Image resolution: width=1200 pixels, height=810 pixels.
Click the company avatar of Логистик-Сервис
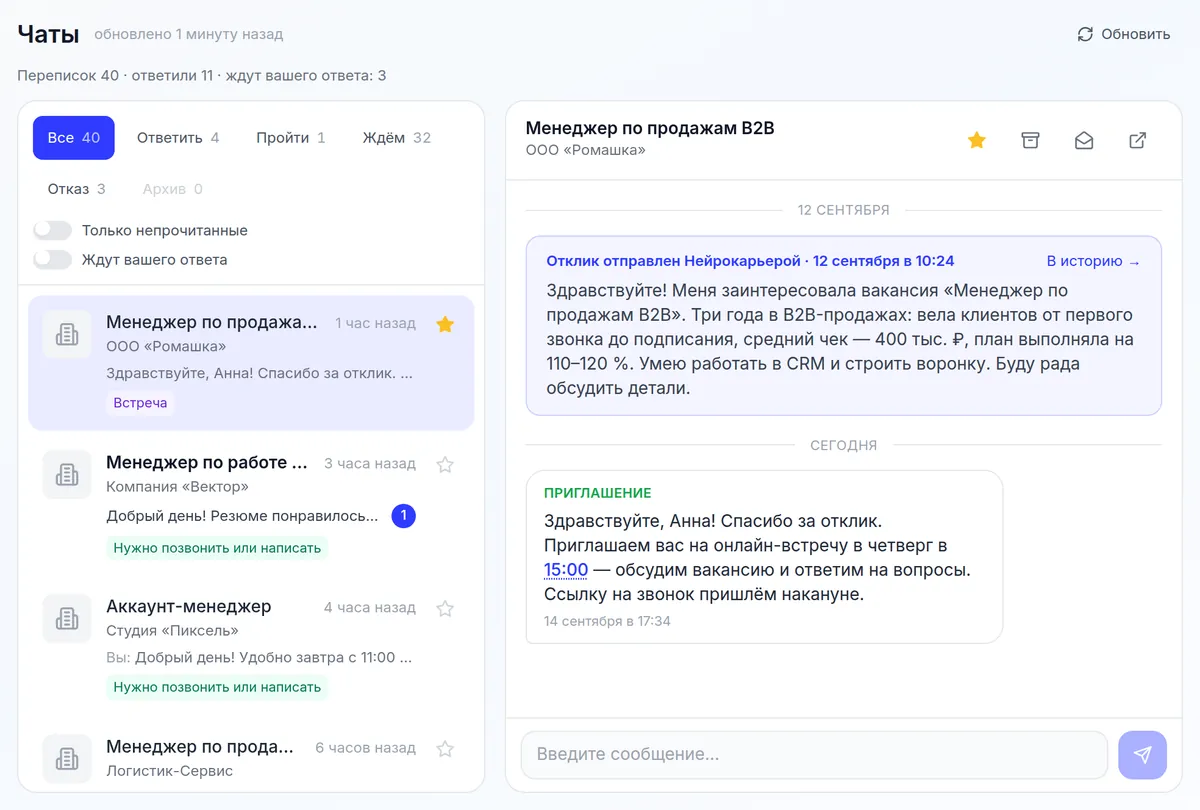tap(67, 758)
